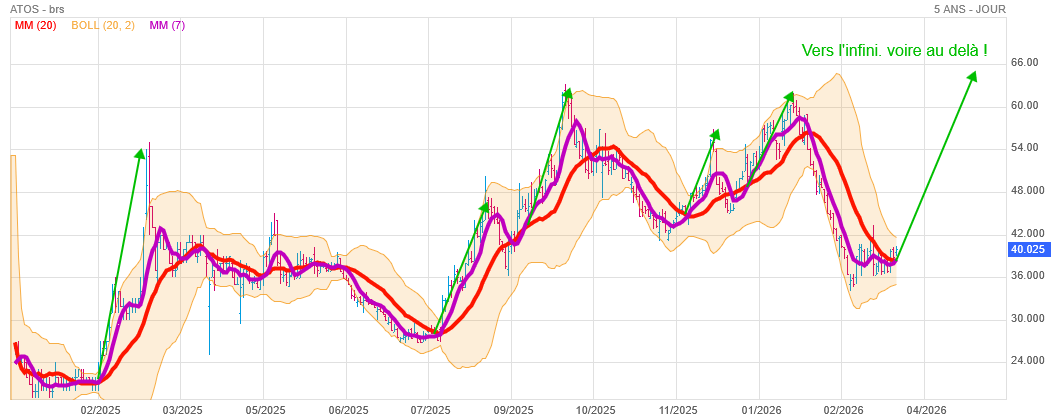Click the 60.00 price axis label
This screenshot has height=420, width=1051.
click(x=1023, y=105)
